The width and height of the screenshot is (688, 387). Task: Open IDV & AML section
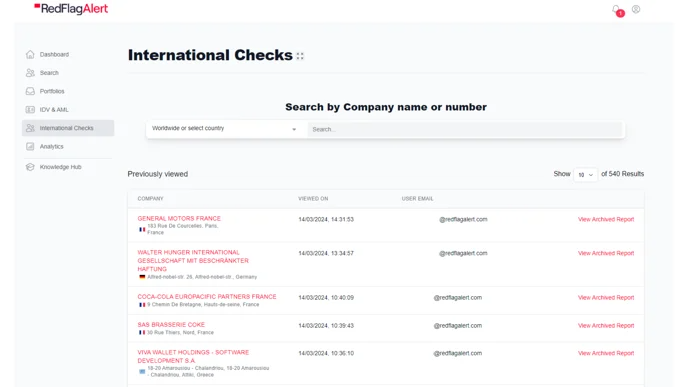tap(54, 110)
